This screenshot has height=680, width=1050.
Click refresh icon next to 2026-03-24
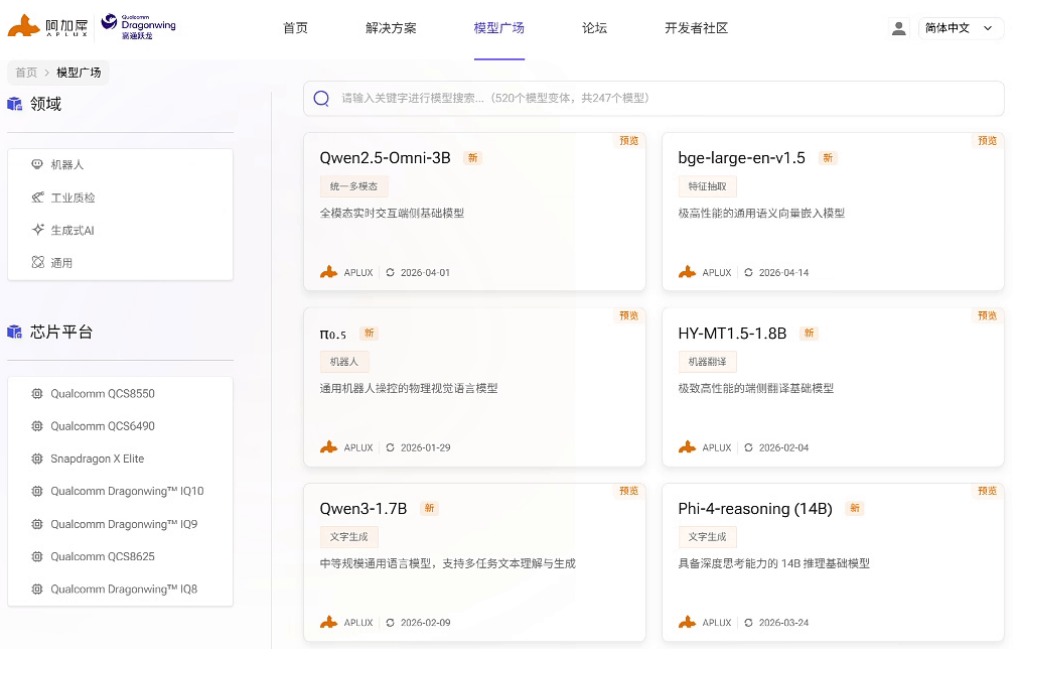point(749,622)
